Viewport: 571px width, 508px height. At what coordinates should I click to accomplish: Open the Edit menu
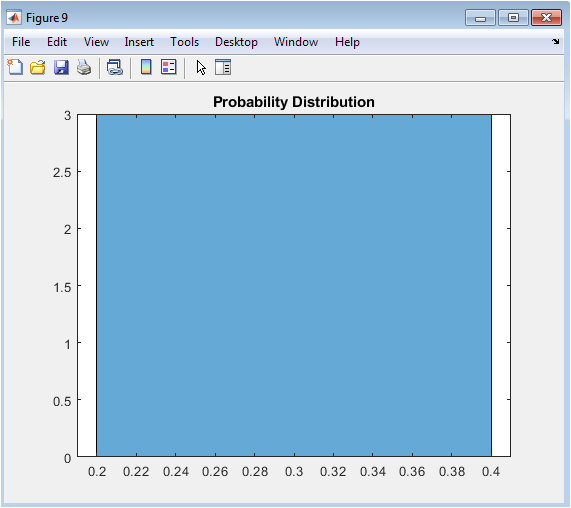(x=57, y=42)
